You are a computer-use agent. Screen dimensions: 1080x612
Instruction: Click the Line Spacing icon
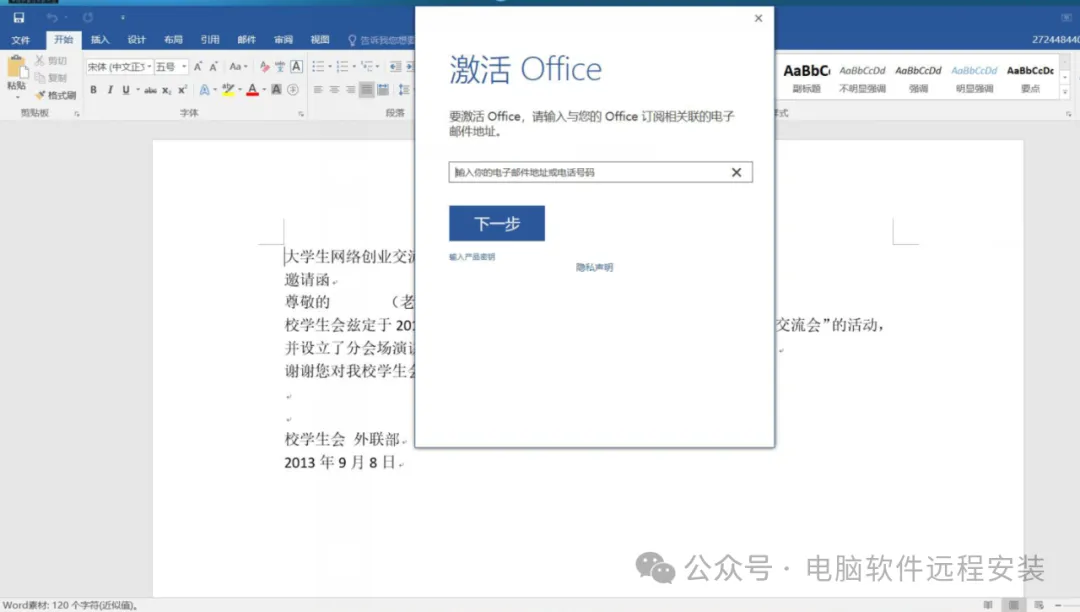point(404,89)
